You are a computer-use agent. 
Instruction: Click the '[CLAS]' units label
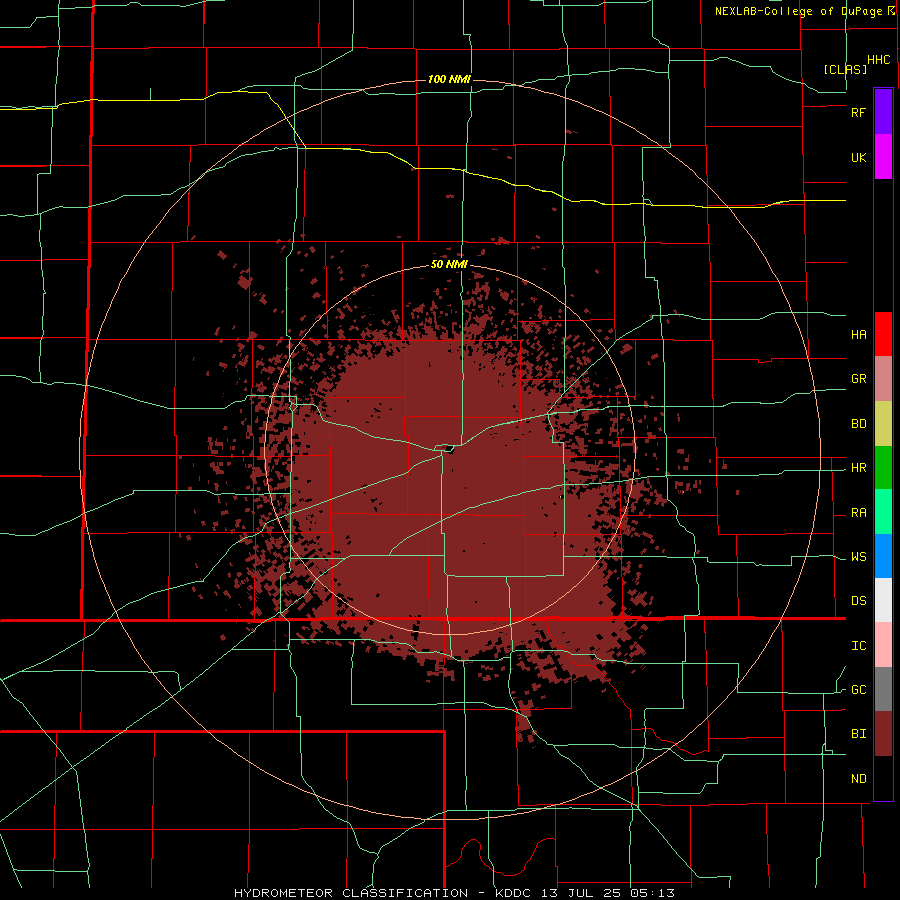845,69
